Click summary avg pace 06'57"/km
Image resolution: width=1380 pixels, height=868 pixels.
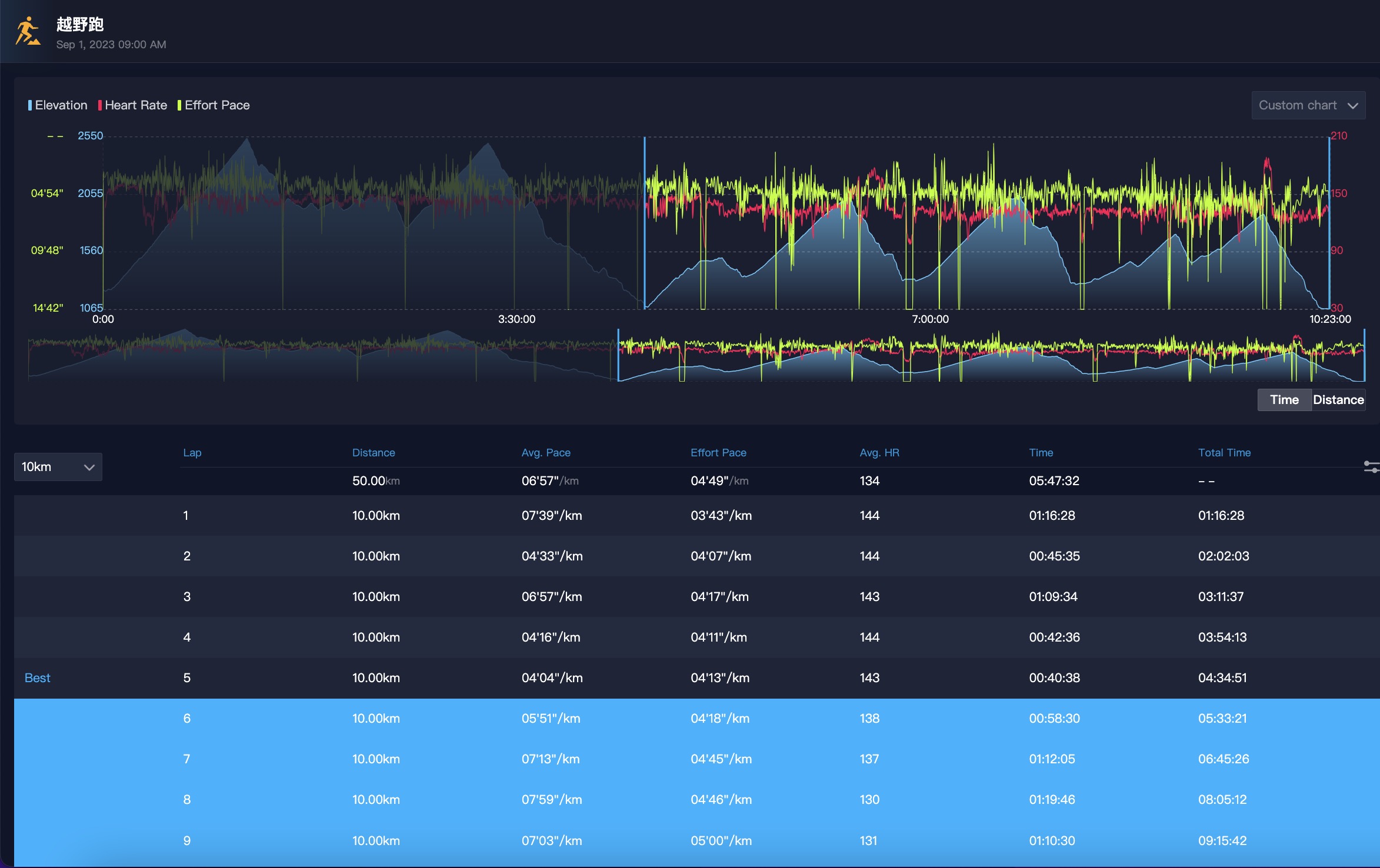550,481
